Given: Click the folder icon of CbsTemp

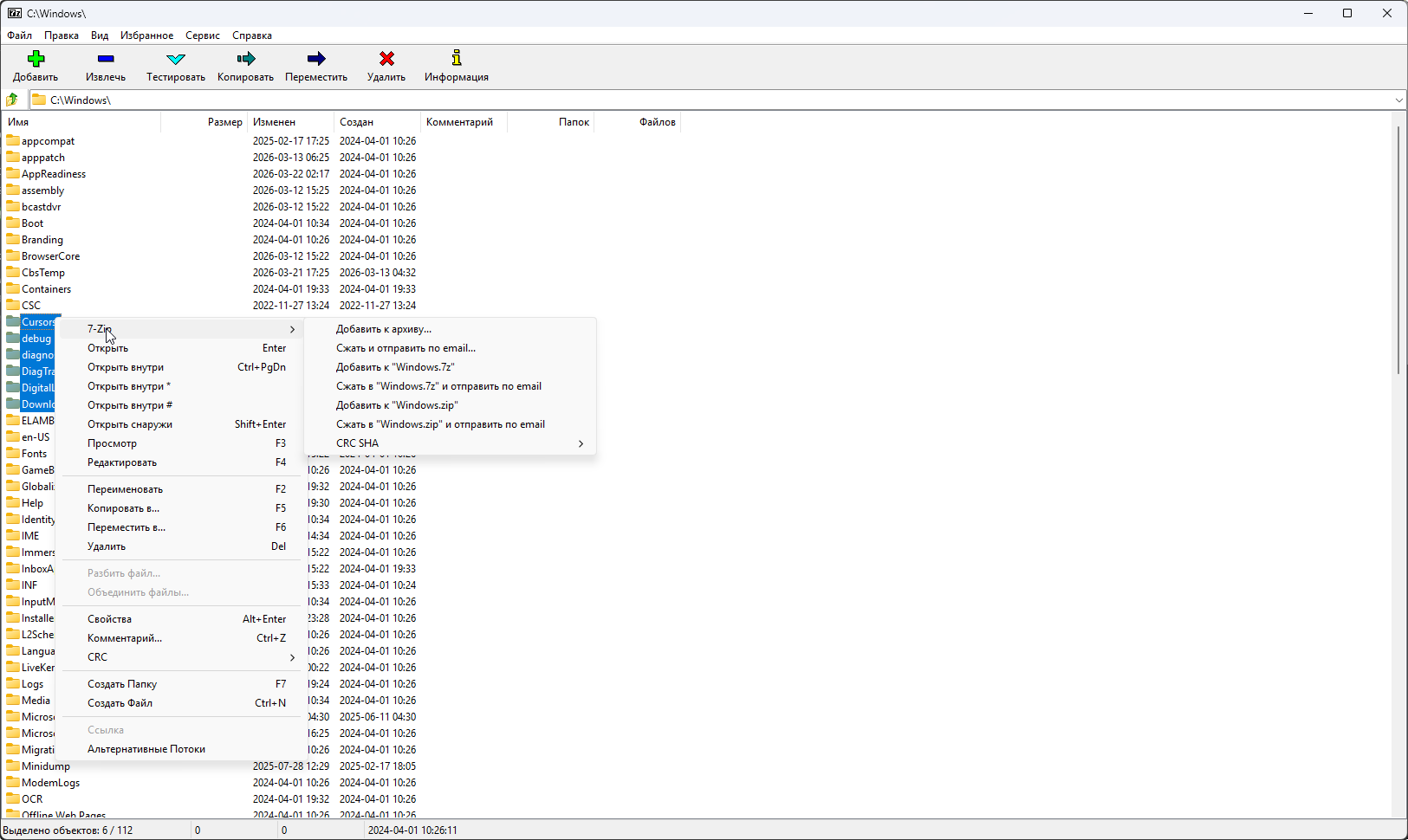Looking at the screenshot, I should (13, 272).
